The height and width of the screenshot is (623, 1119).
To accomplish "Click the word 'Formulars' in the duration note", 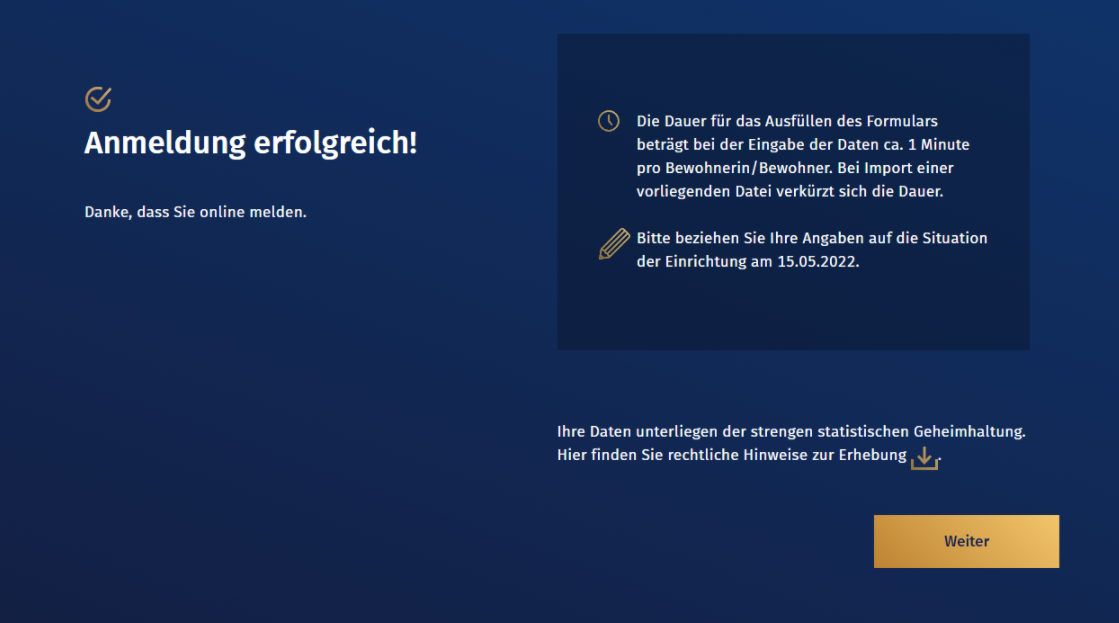I will click(903, 121).
